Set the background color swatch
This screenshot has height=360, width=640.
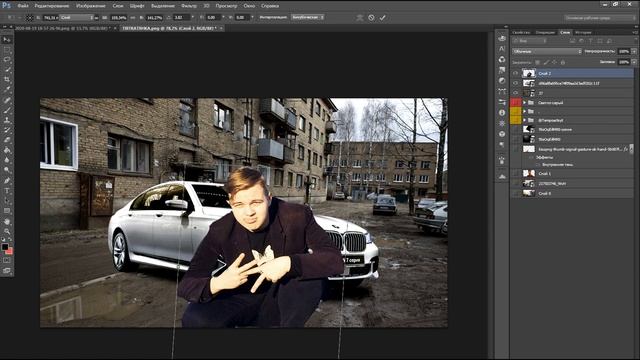(10, 251)
